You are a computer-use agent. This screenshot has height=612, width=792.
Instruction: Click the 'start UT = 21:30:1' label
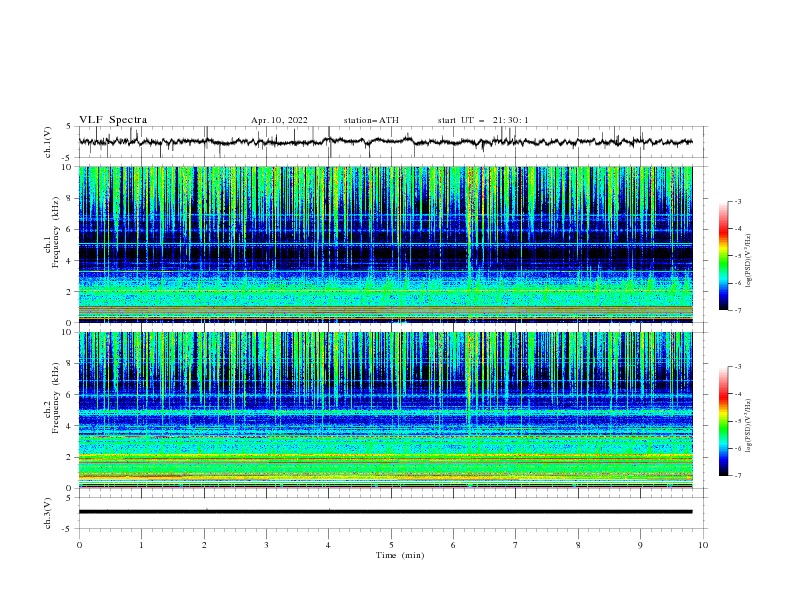[483, 120]
